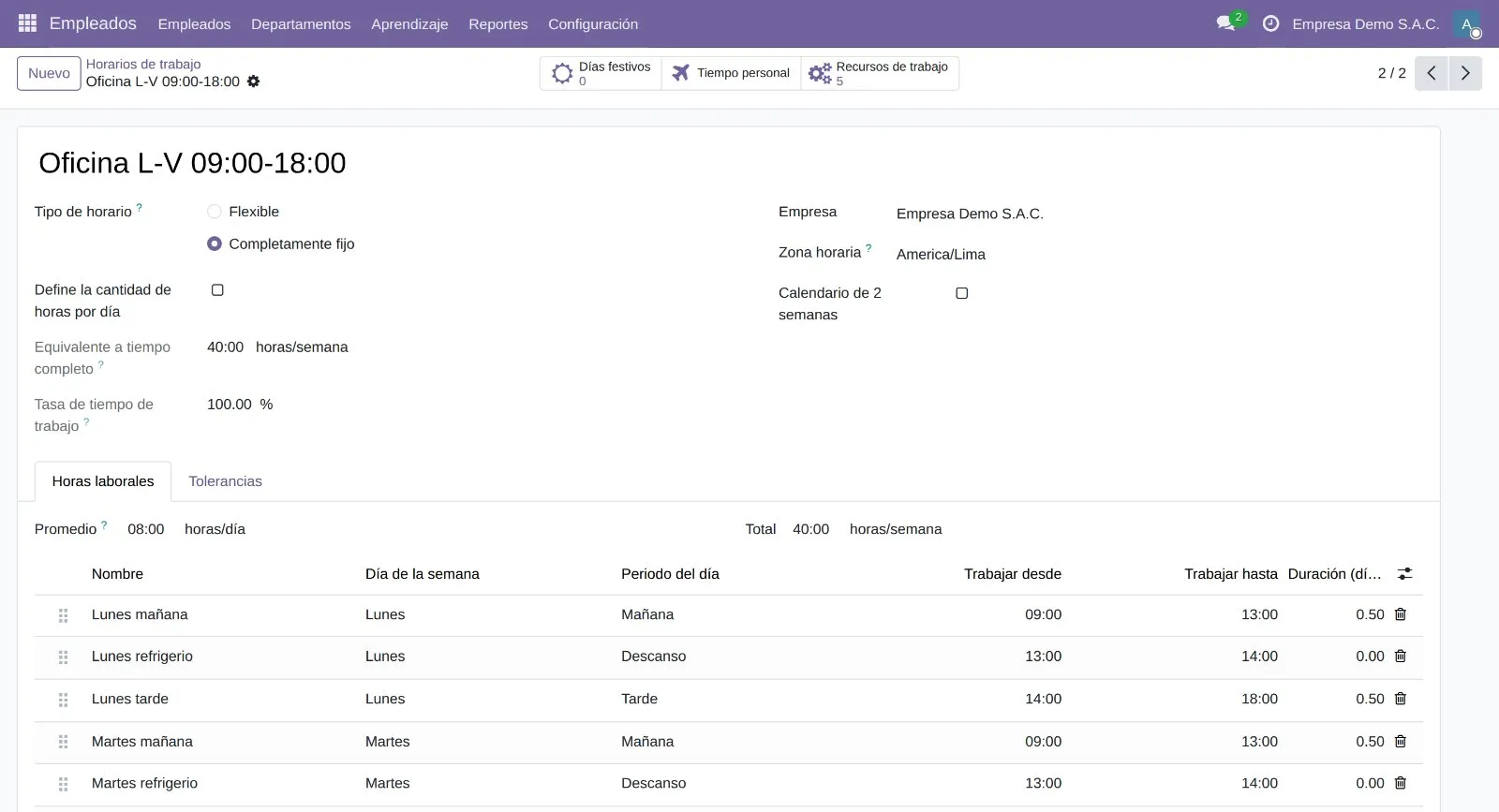1499x812 pixels.
Task: Select the Flexible schedule type
Action: click(215, 212)
